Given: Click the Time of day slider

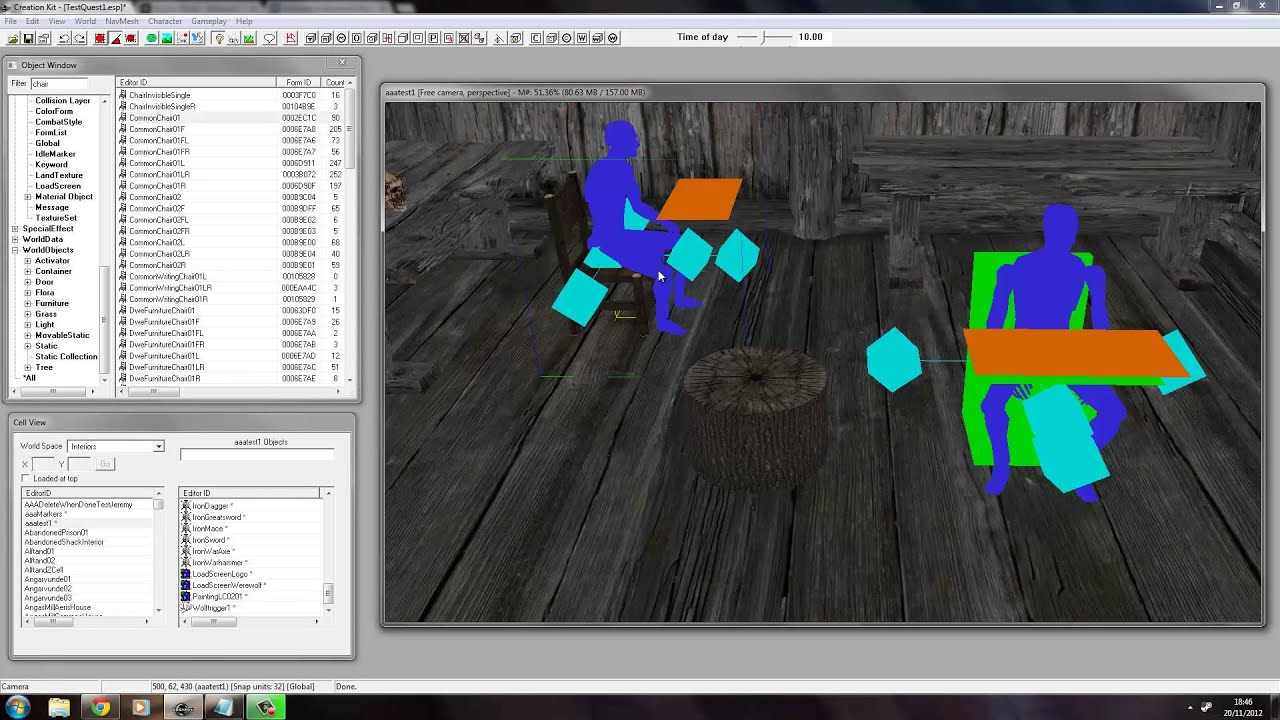Looking at the screenshot, I should 765,37.
